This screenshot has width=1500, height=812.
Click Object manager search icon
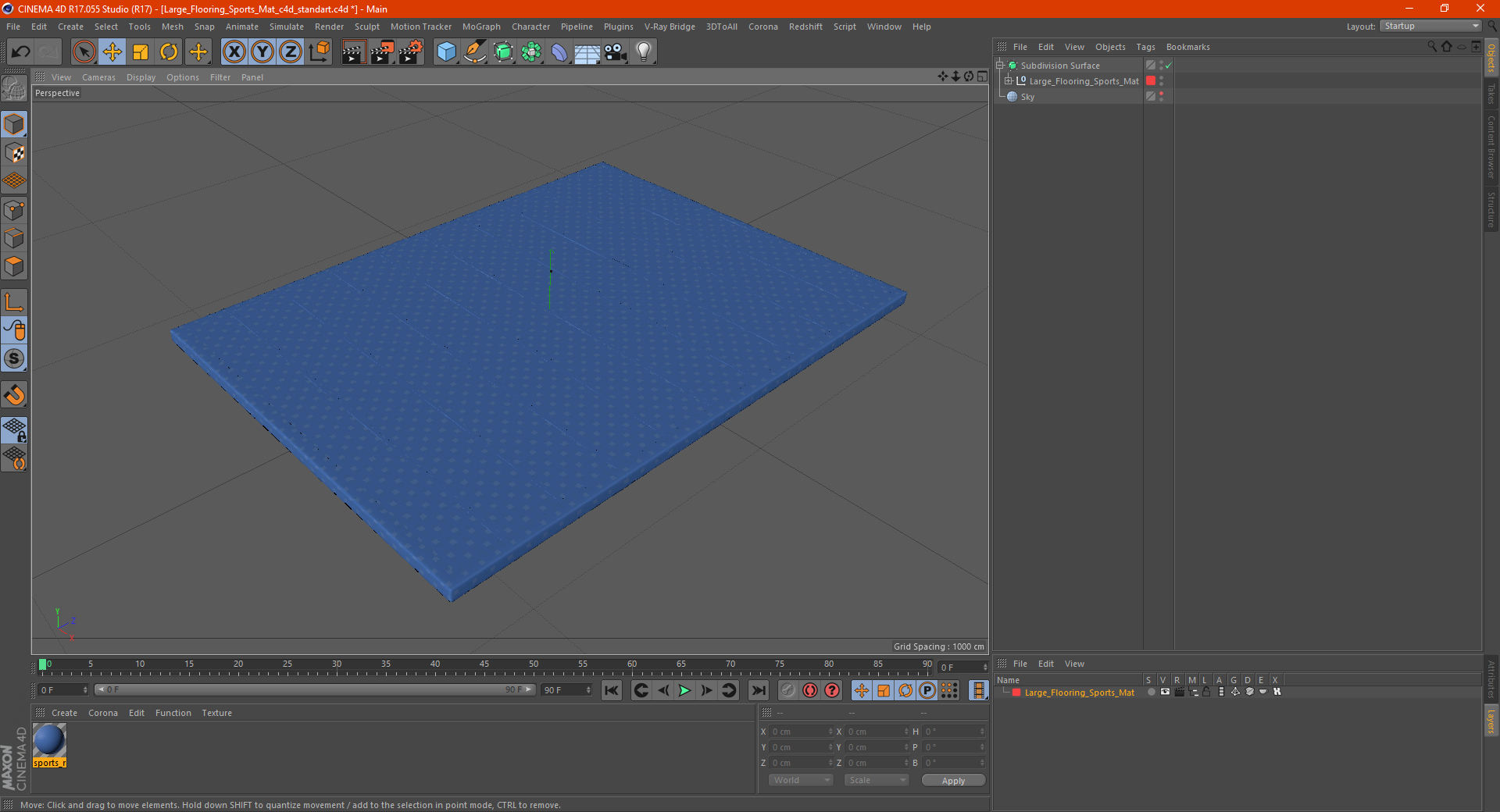pyautogui.click(x=1432, y=47)
